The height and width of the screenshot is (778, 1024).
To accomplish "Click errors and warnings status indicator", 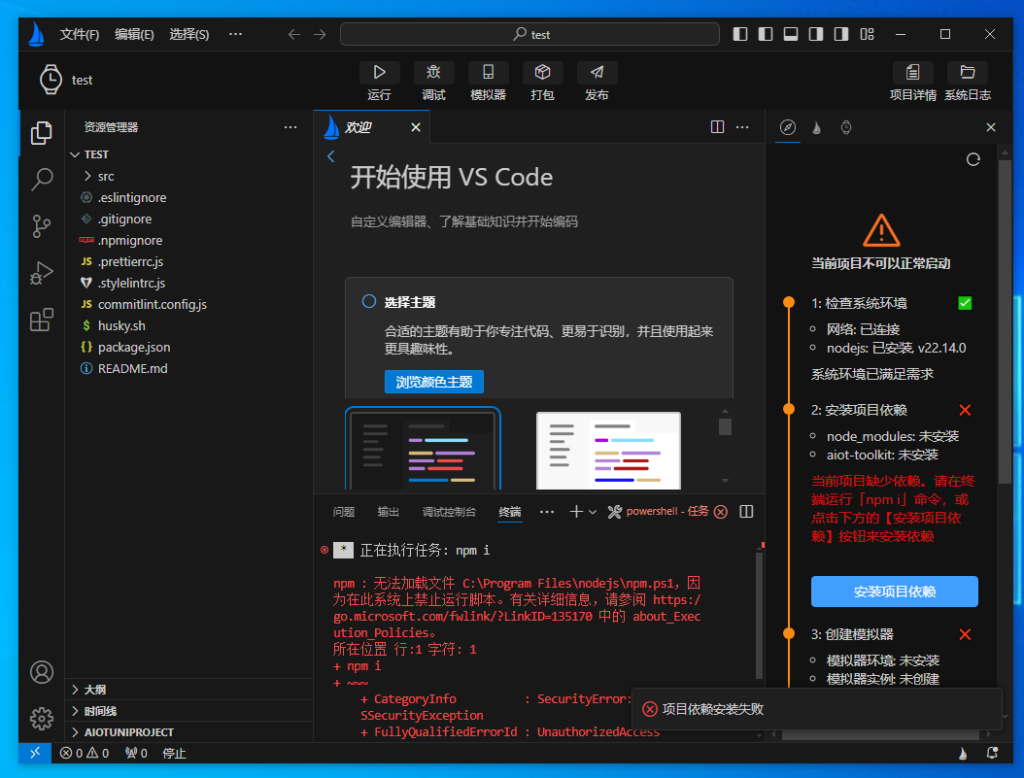I will (x=84, y=753).
